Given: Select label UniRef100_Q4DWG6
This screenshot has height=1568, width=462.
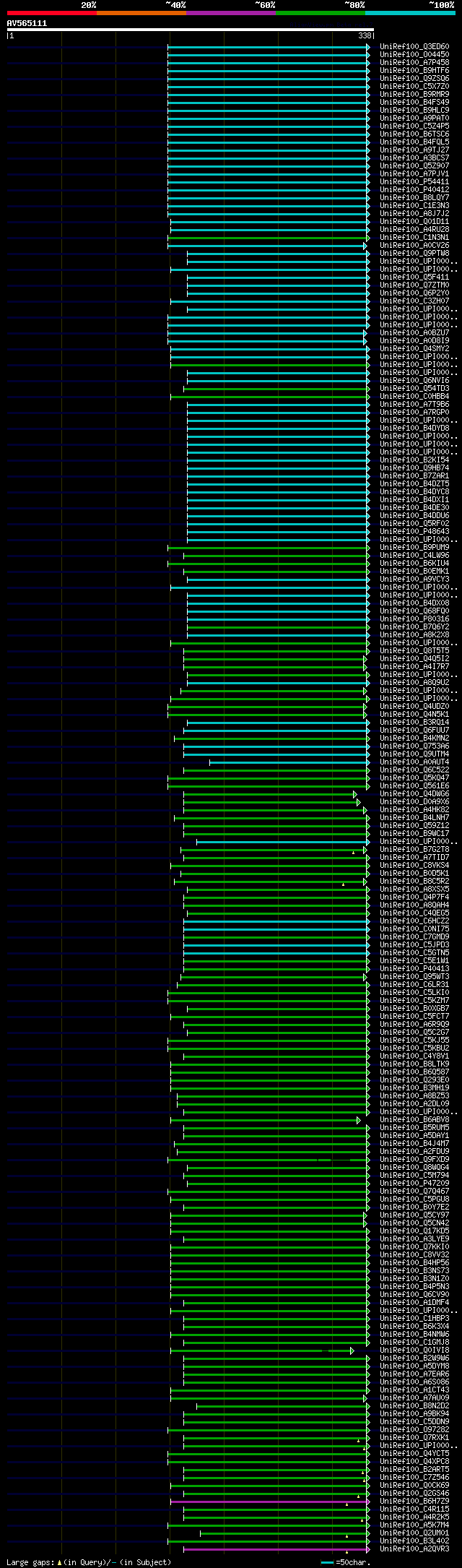Looking at the screenshot, I should tap(414, 794).
